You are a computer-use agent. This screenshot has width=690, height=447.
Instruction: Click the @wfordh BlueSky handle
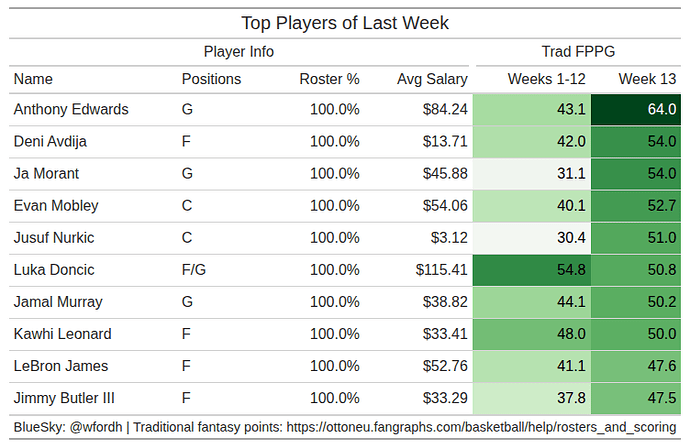tap(99, 428)
